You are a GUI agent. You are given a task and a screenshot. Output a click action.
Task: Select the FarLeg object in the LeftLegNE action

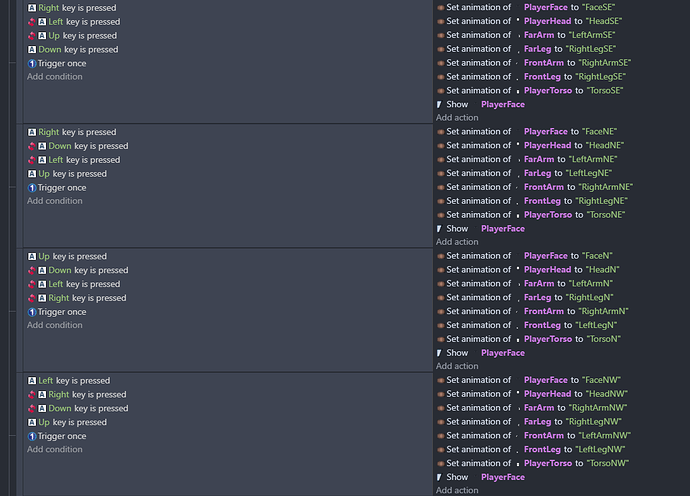coord(537,173)
